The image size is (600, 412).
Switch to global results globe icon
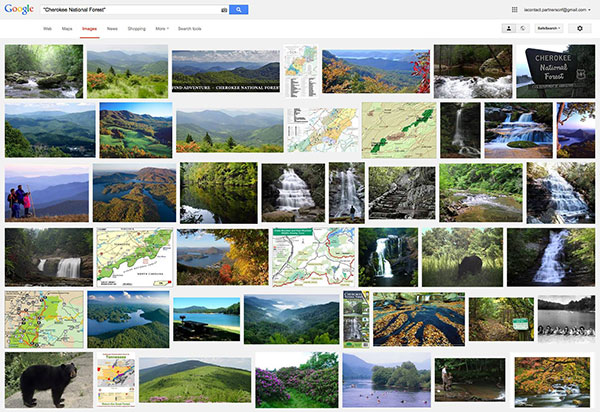pos(523,28)
